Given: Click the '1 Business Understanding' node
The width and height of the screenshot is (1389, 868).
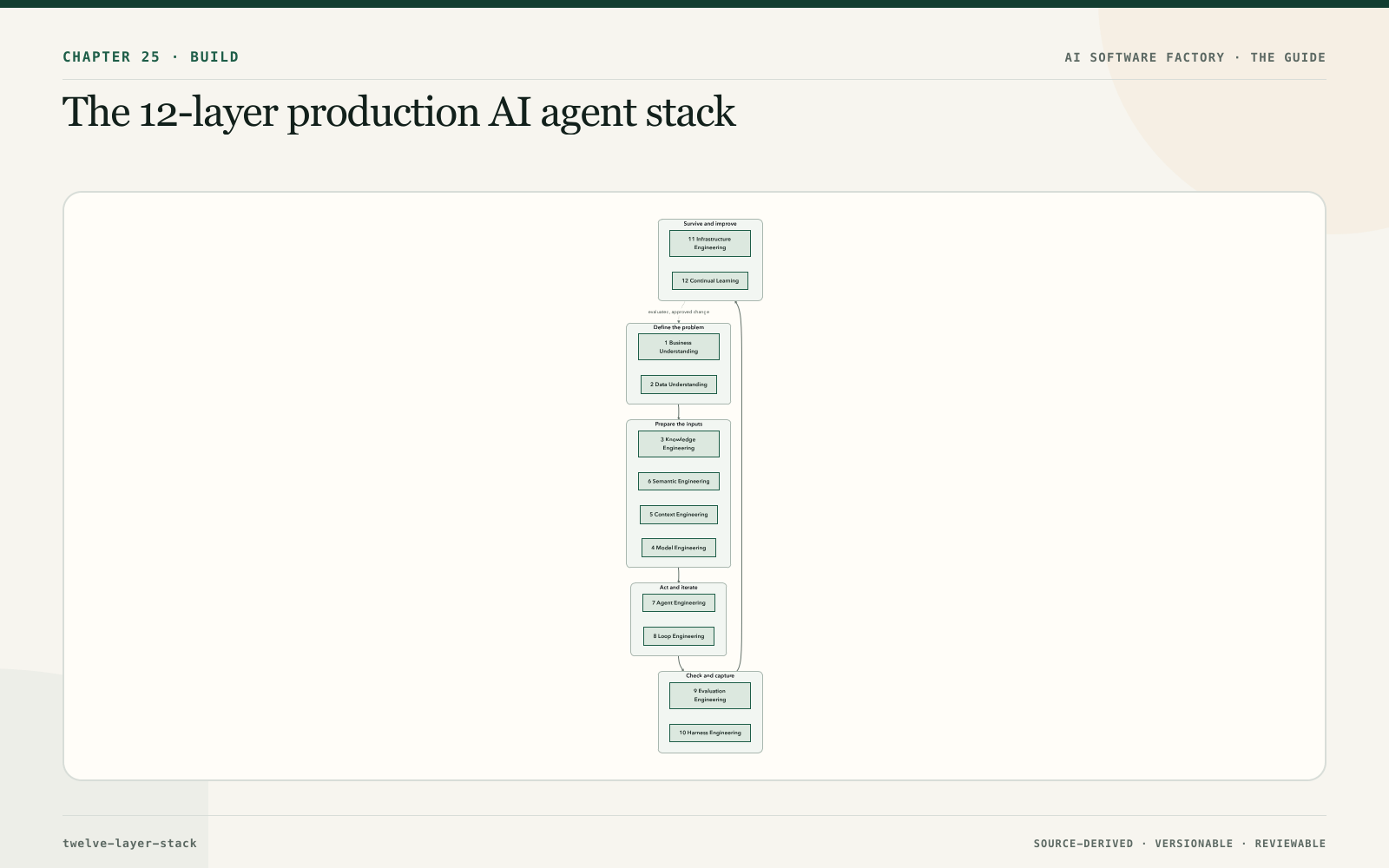Looking at the screenshot, I should click(678, 347).
